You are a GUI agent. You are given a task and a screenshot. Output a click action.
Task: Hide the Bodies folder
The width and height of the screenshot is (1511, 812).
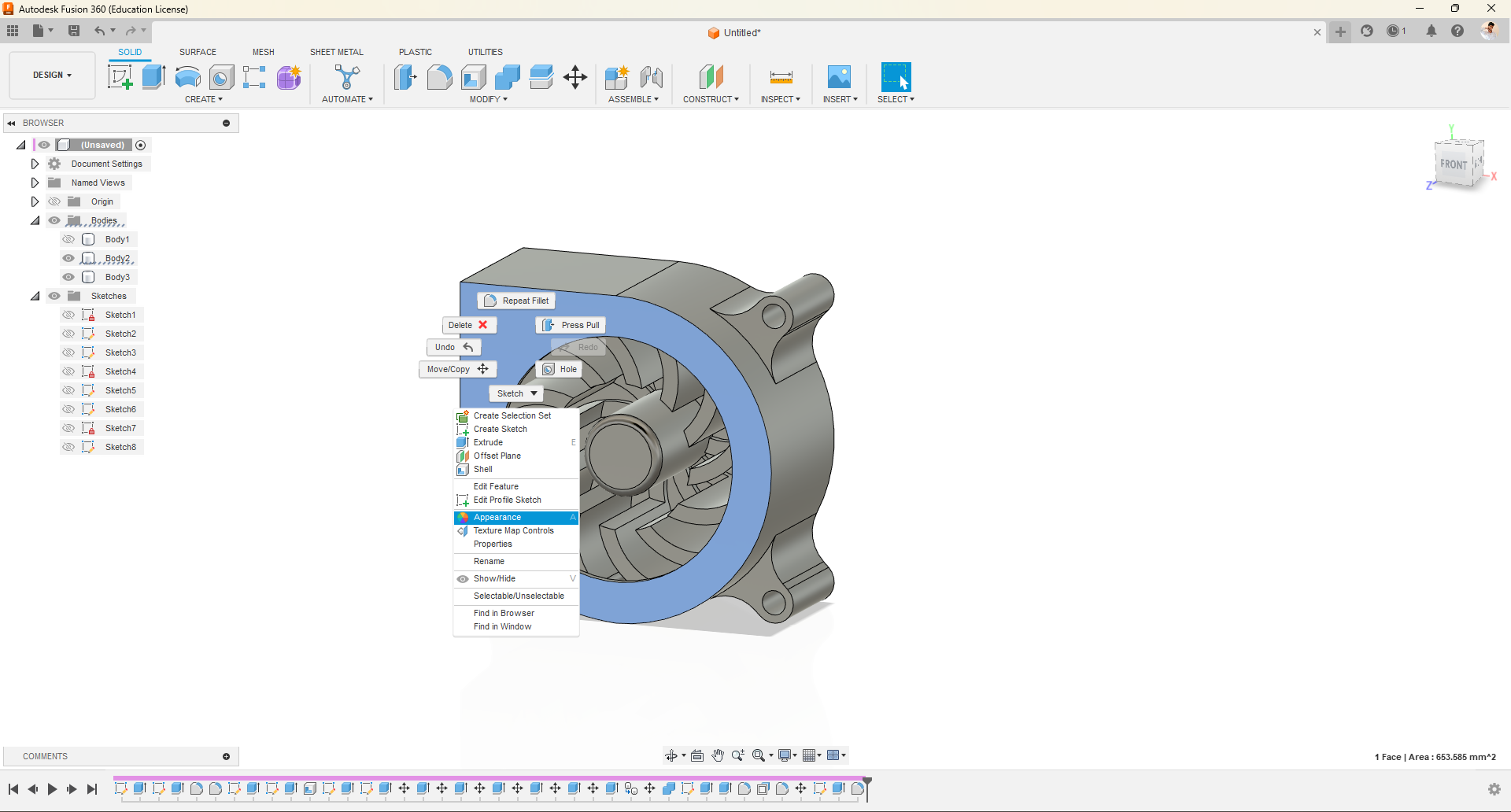tap(54, 220)
